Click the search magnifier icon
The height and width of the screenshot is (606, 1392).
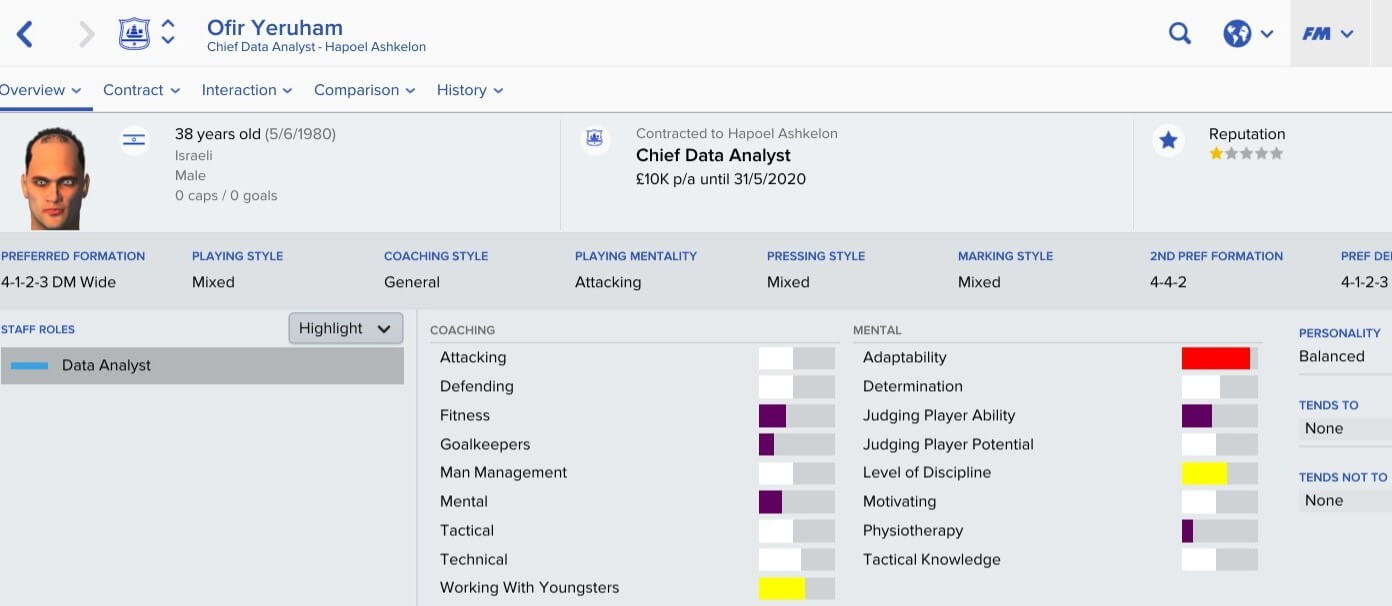click(1180, 34)
